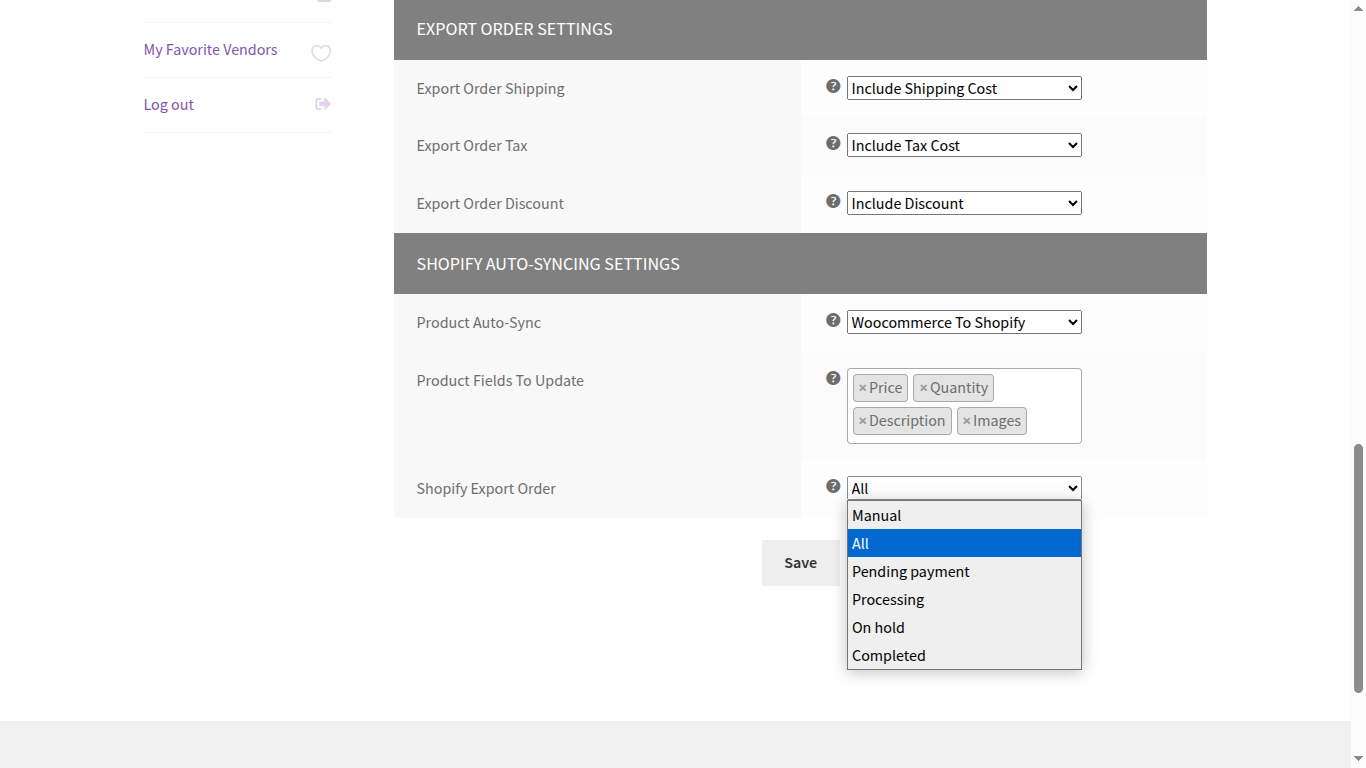The image size is (1366, 768).
Task: Click the logout arrow icon in the sidebar
Action: (x=321, y=103)
